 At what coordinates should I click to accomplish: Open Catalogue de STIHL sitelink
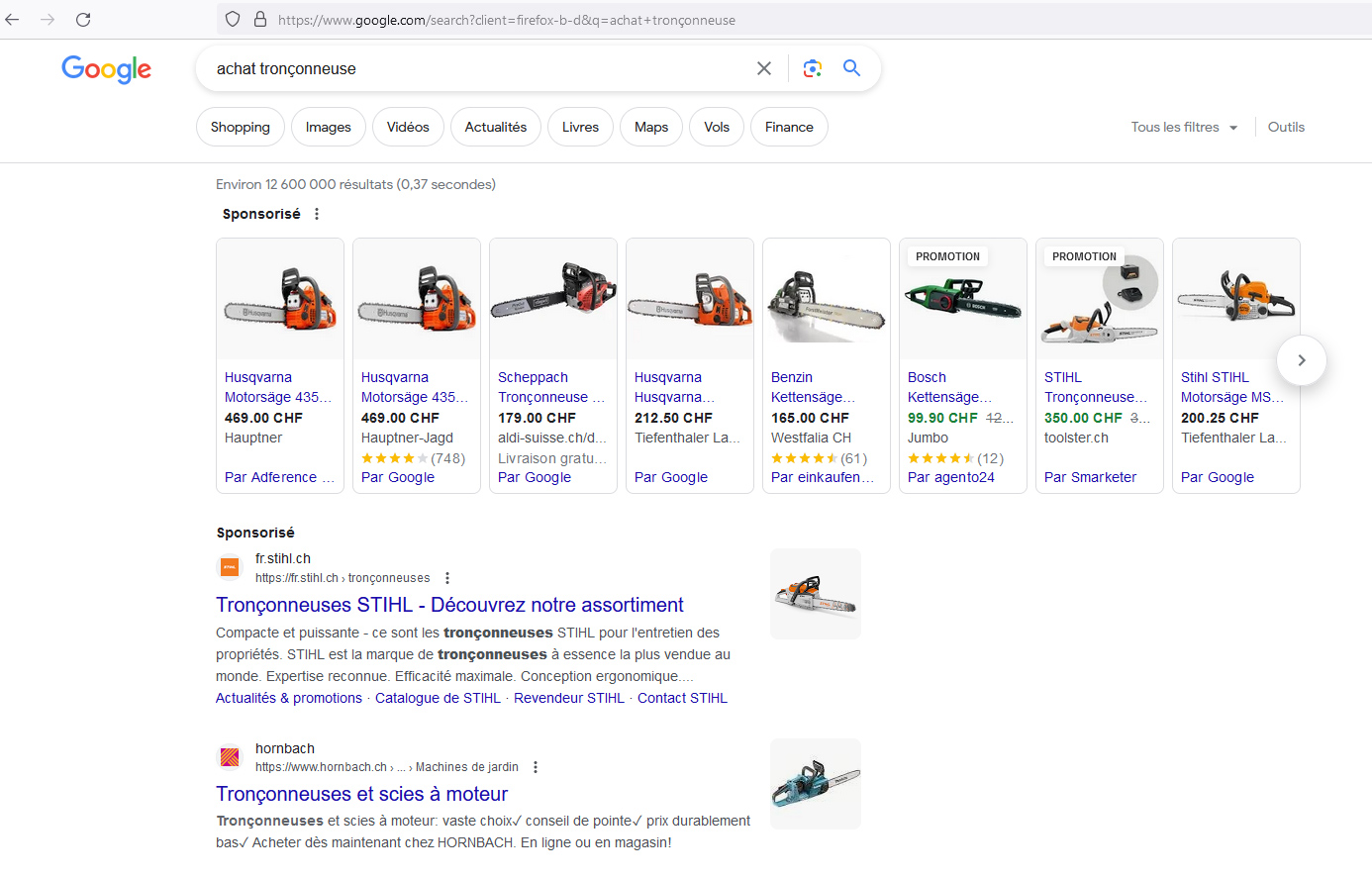pyautogui.click(x=438, y=698)
